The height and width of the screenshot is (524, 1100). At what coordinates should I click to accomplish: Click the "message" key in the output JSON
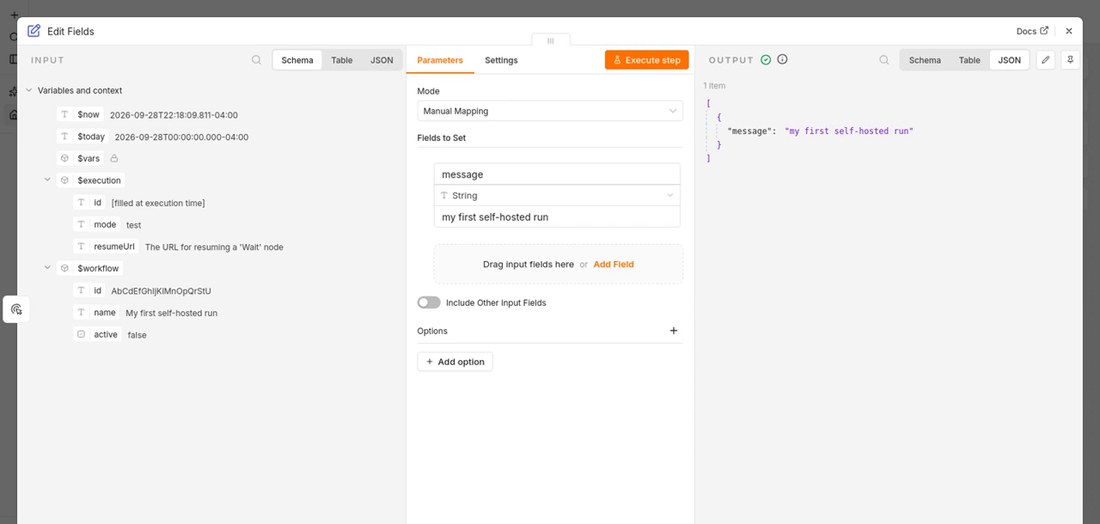tap(750, 131)
